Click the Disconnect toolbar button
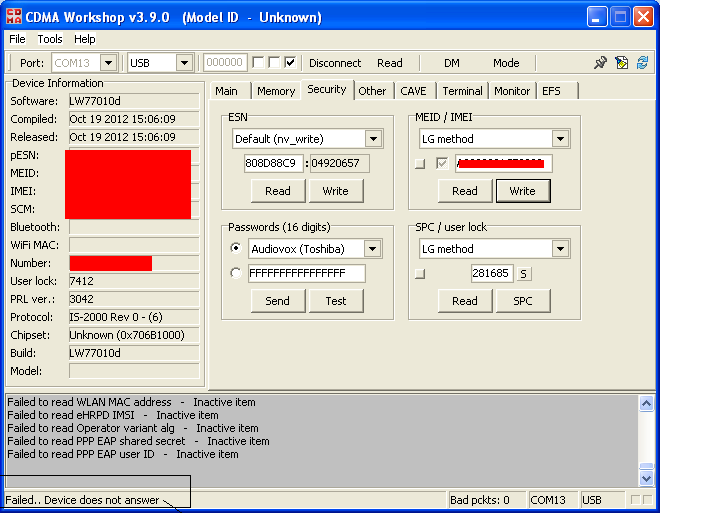720x513 pixels. (x=335, y=63)
